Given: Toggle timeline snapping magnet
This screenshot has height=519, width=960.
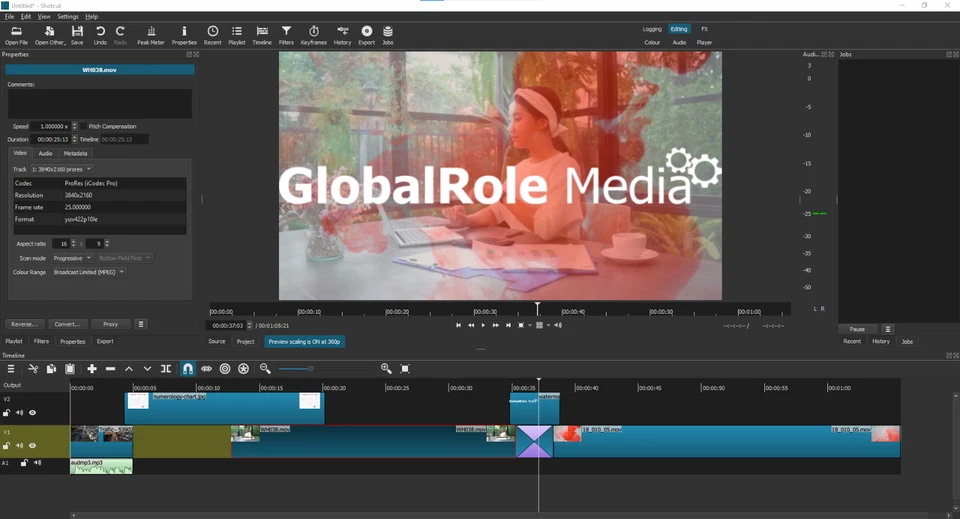Looking at the screenshot, I should (x=188, y=368).
